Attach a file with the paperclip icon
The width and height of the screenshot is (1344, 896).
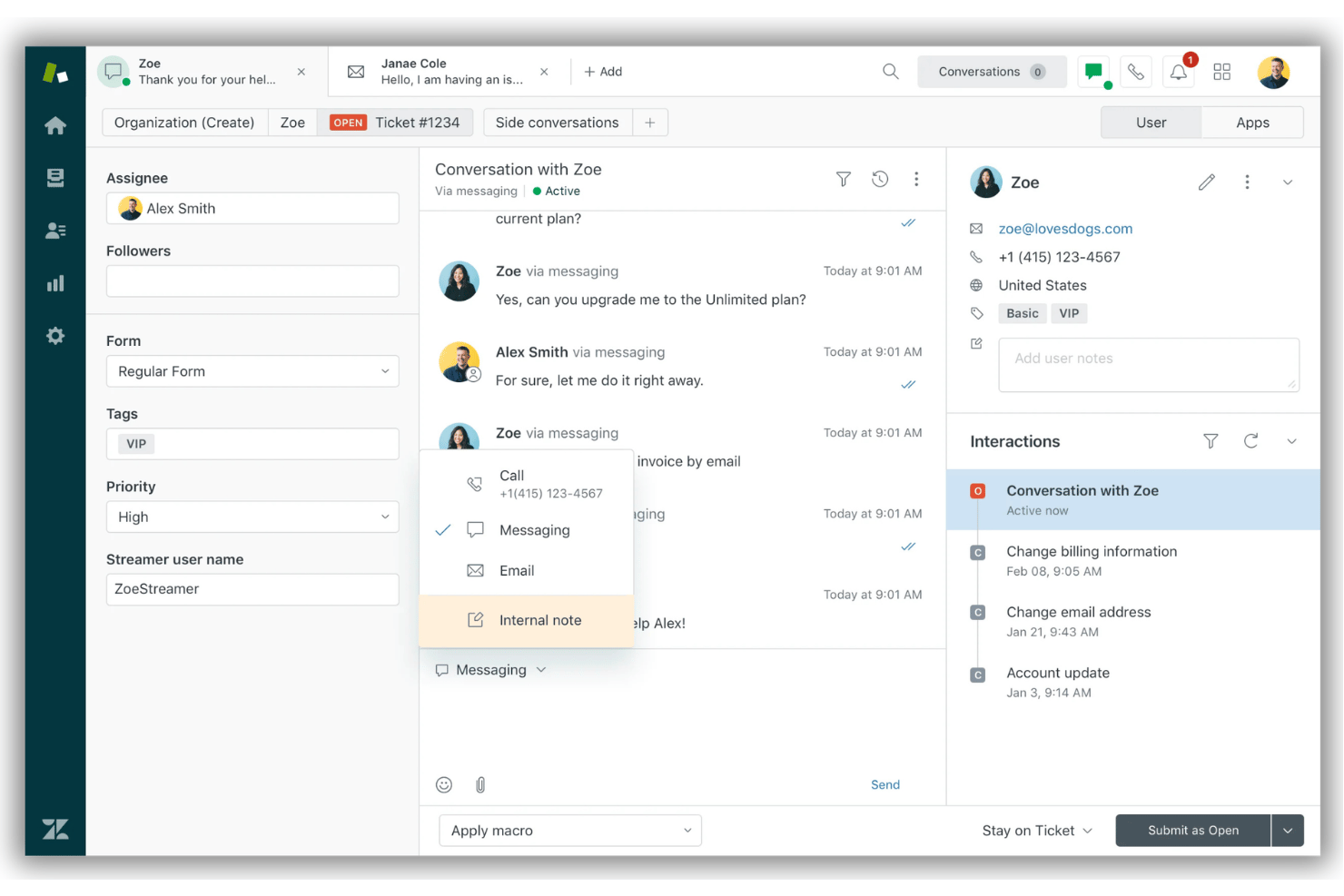480,785
